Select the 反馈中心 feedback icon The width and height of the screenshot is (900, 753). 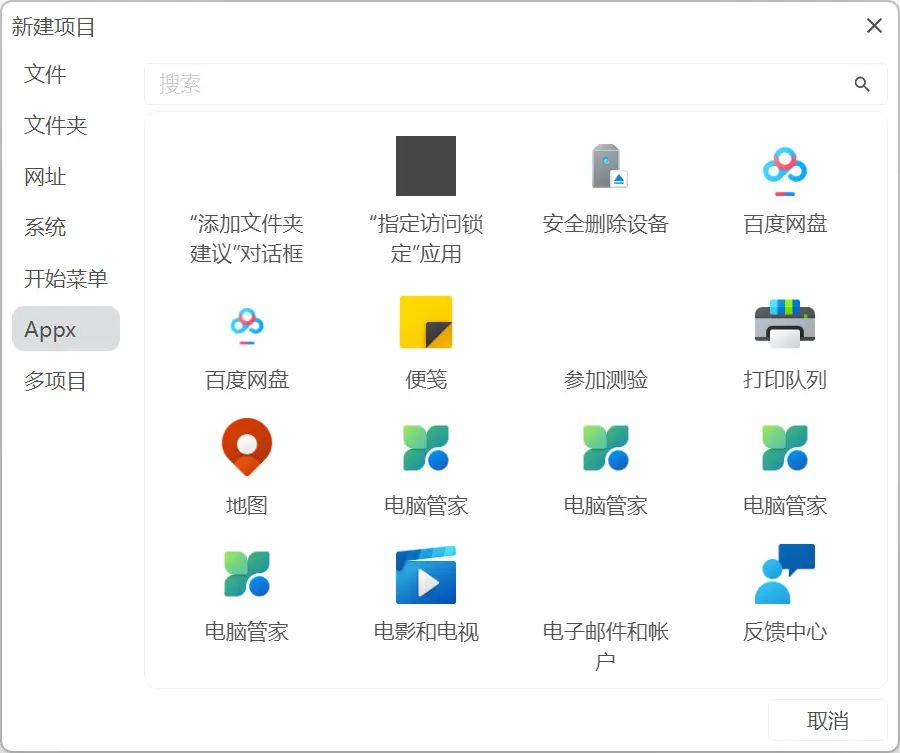tap(785, 574)
